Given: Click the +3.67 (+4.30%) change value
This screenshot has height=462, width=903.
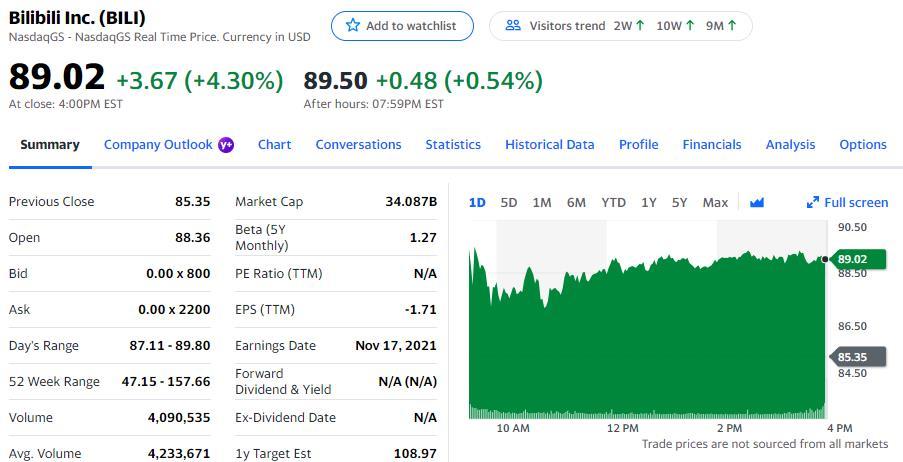Looking at the screenshot, I should pyautogui.click(x=200, y=81).
